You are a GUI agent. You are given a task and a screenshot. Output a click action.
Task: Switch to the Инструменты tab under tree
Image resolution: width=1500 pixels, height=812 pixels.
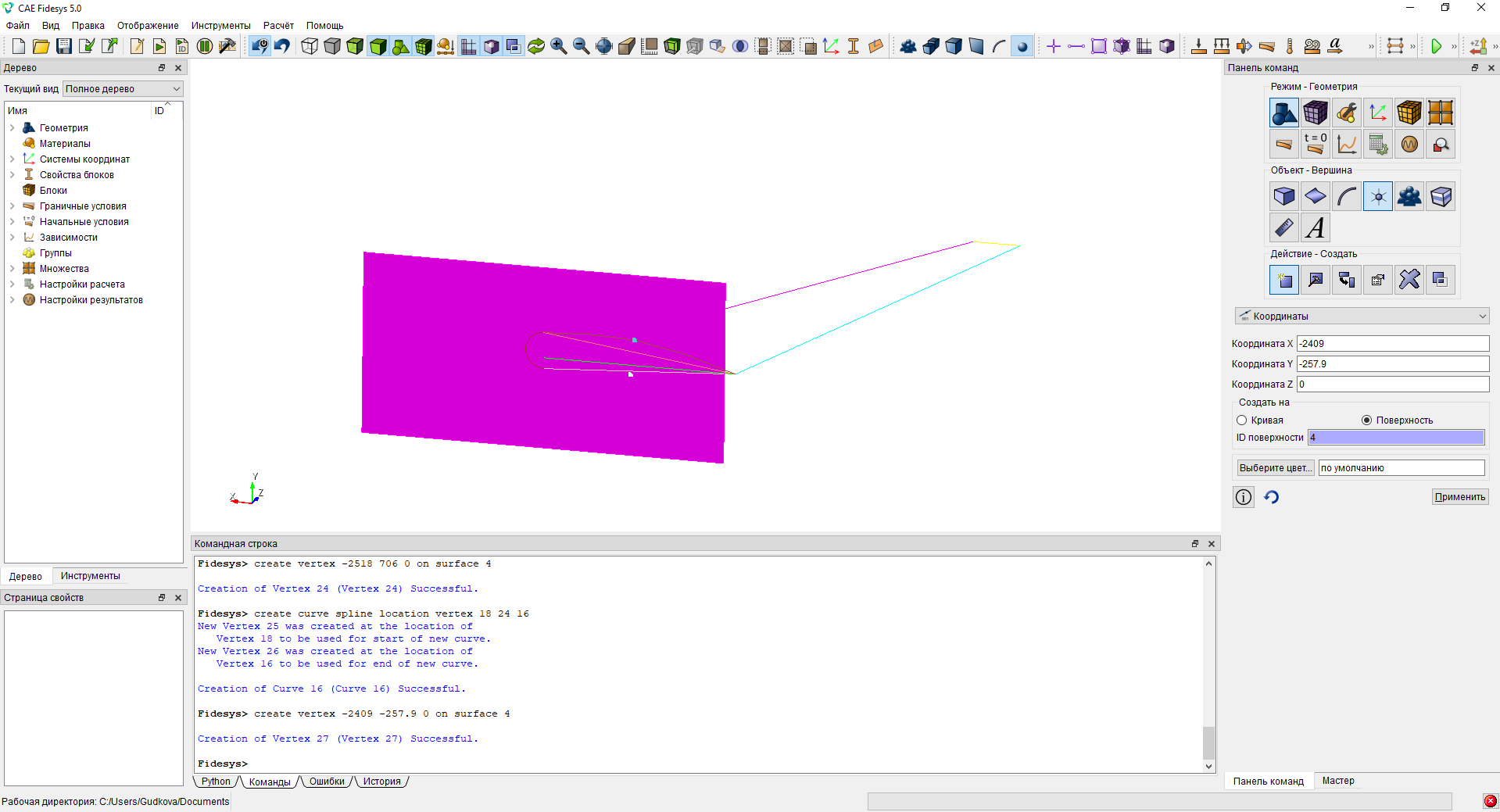(91, 576)
